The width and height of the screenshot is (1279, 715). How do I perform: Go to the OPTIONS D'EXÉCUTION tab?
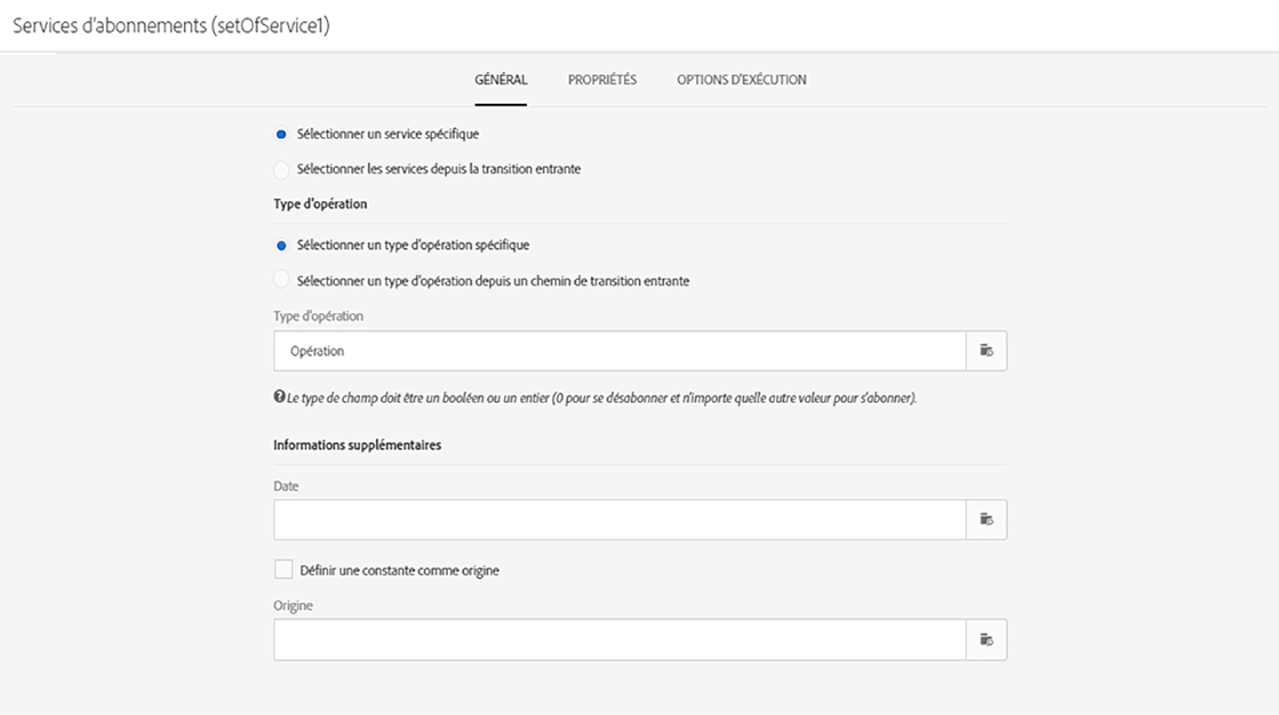coord(741,80)
